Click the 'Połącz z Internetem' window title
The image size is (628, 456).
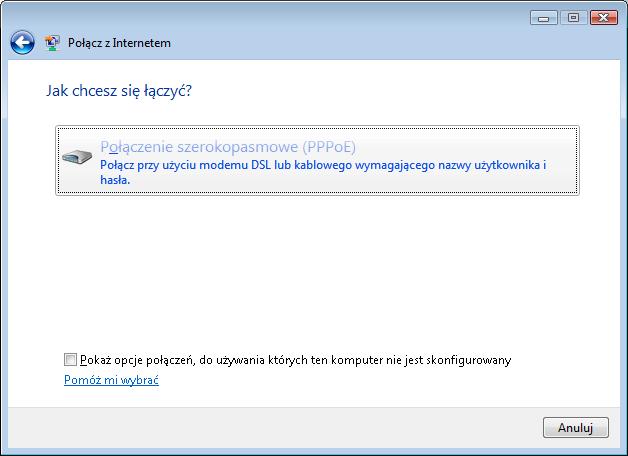(119, 43)
